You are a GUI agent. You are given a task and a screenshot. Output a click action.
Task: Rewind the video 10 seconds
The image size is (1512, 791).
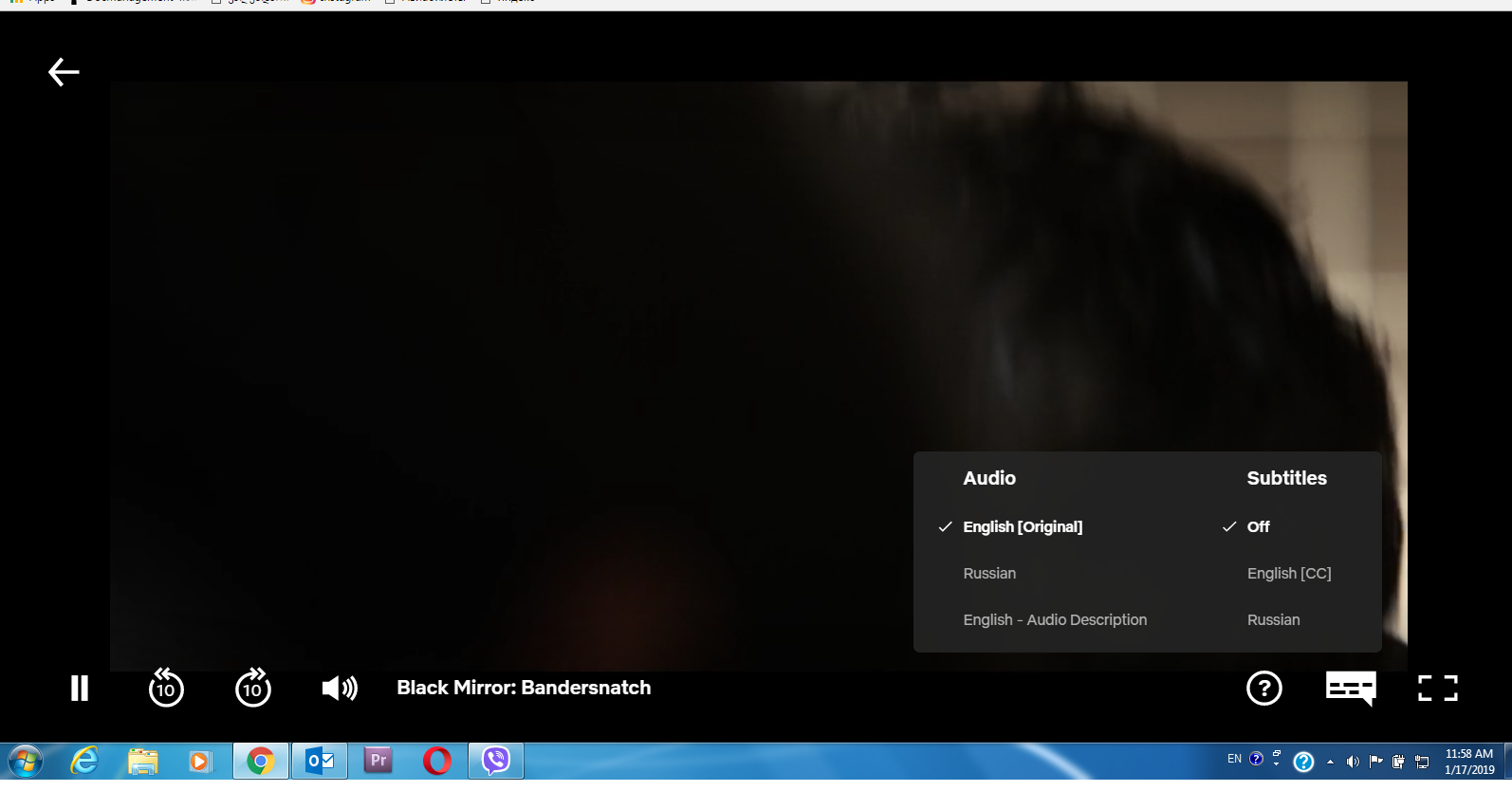pos(166,688)
